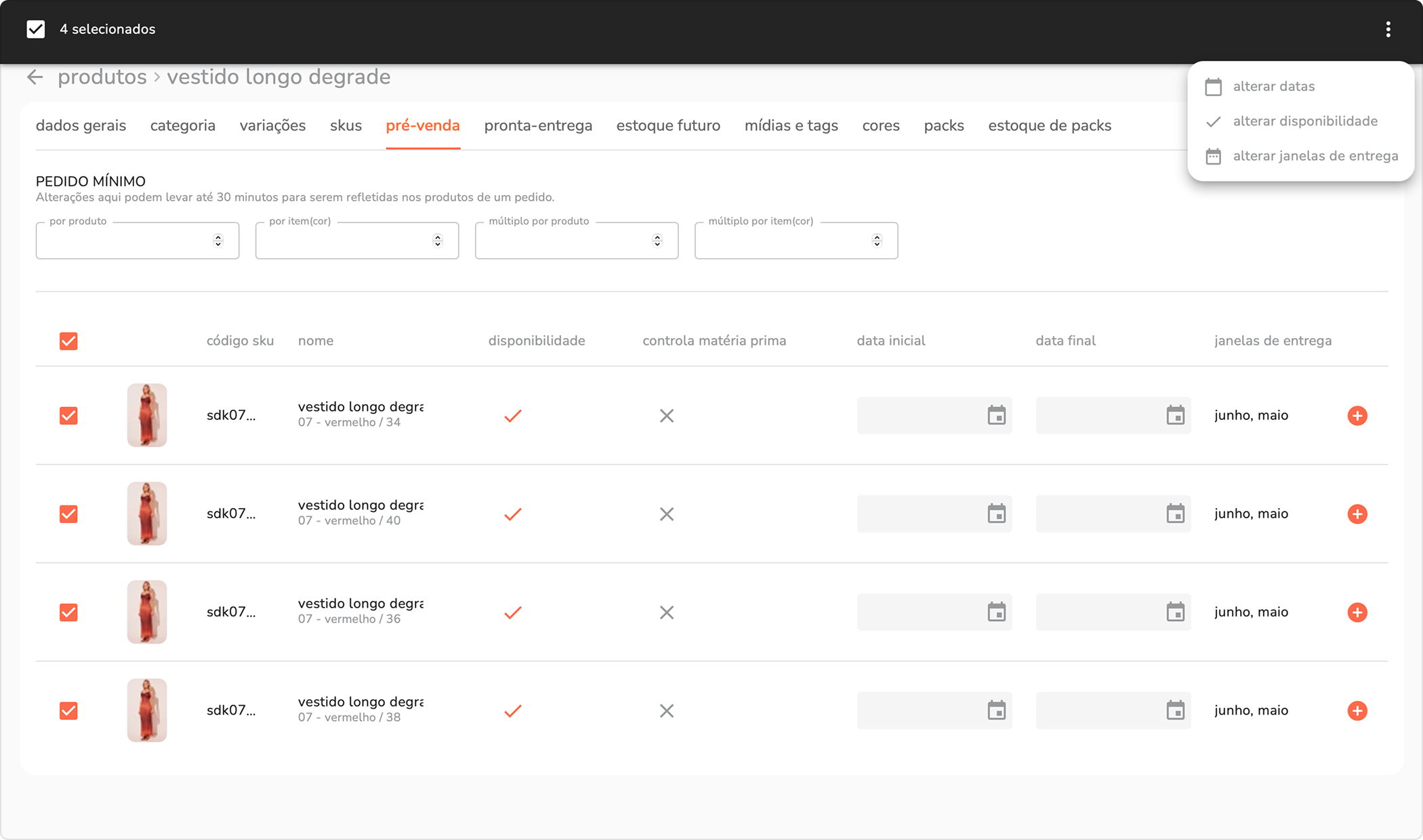Click the back arrow next to produtos
1423x840 pixels.
(35, 77)
